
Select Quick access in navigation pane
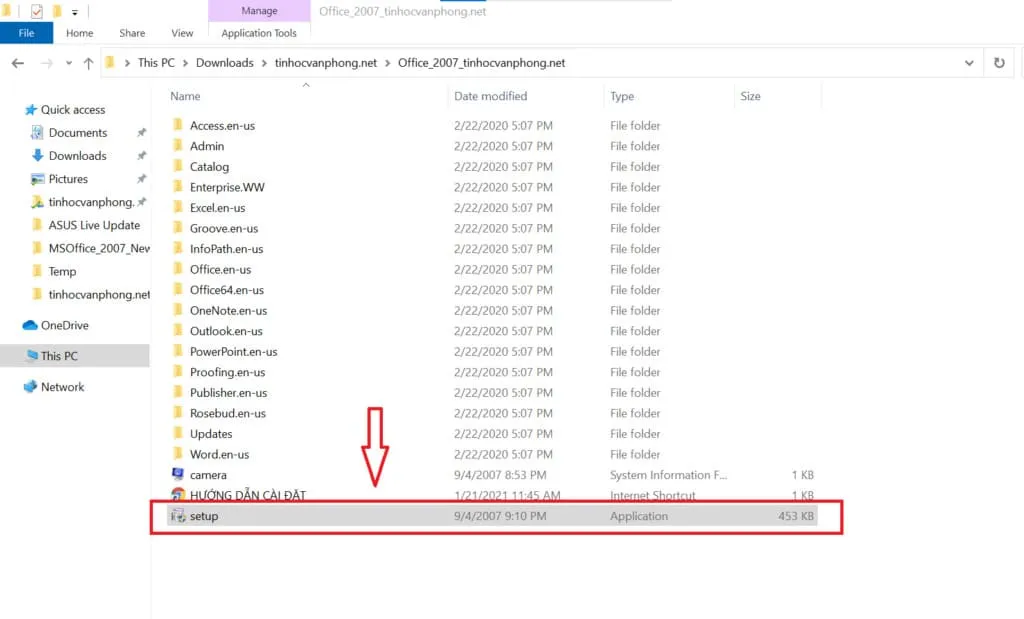click(73, 110)
